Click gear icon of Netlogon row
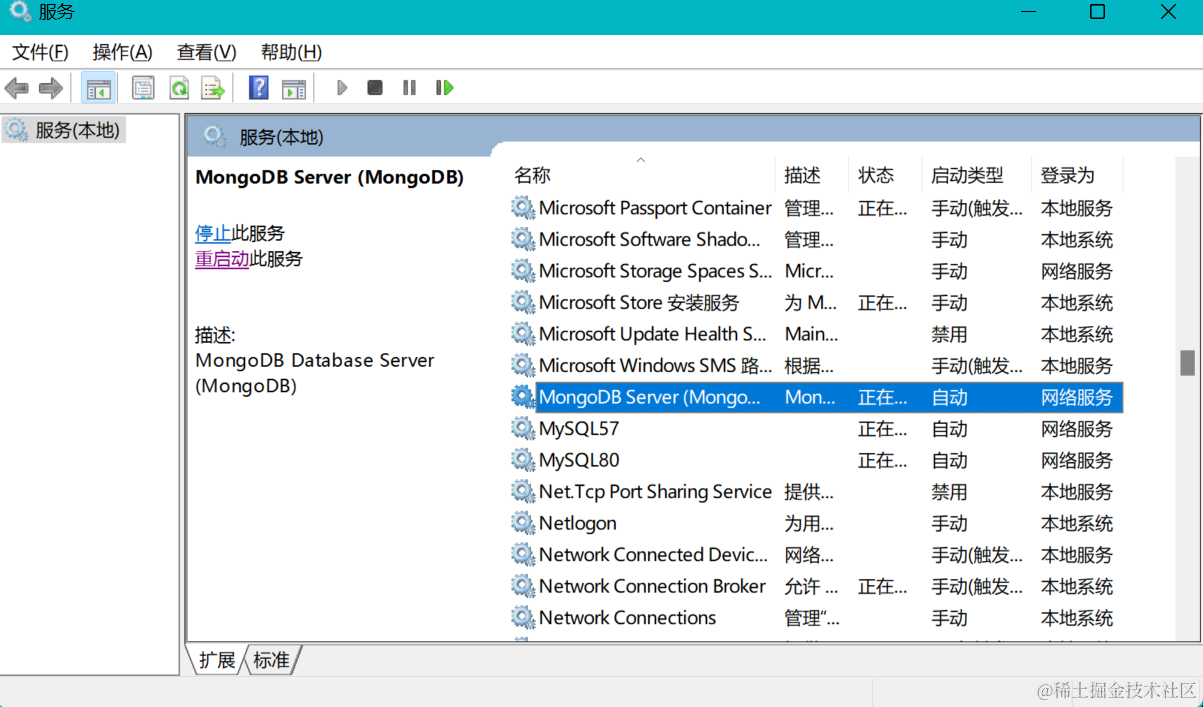1203x707 pixels. 523,523
